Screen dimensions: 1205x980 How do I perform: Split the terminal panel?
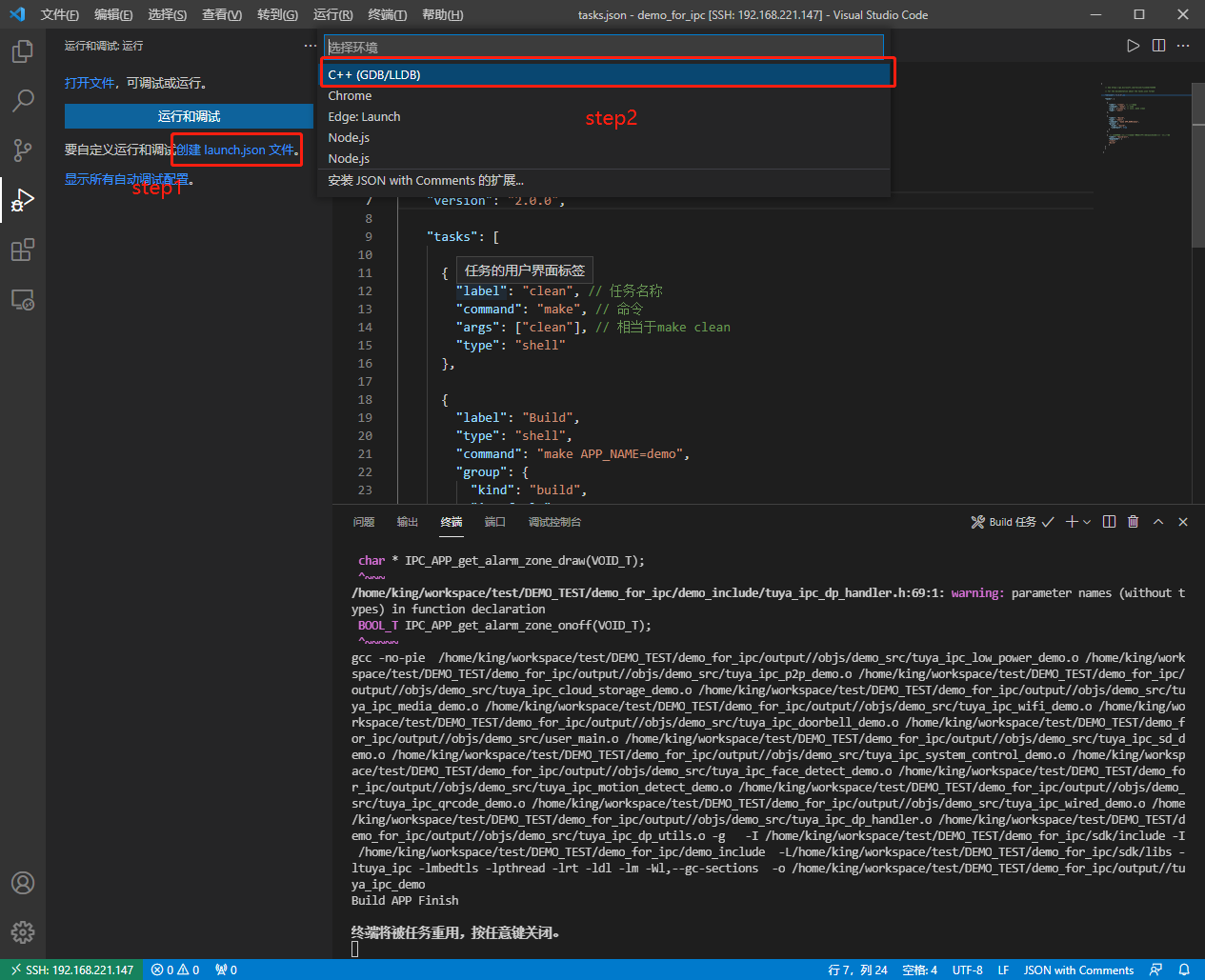[x=1108, y=521]
